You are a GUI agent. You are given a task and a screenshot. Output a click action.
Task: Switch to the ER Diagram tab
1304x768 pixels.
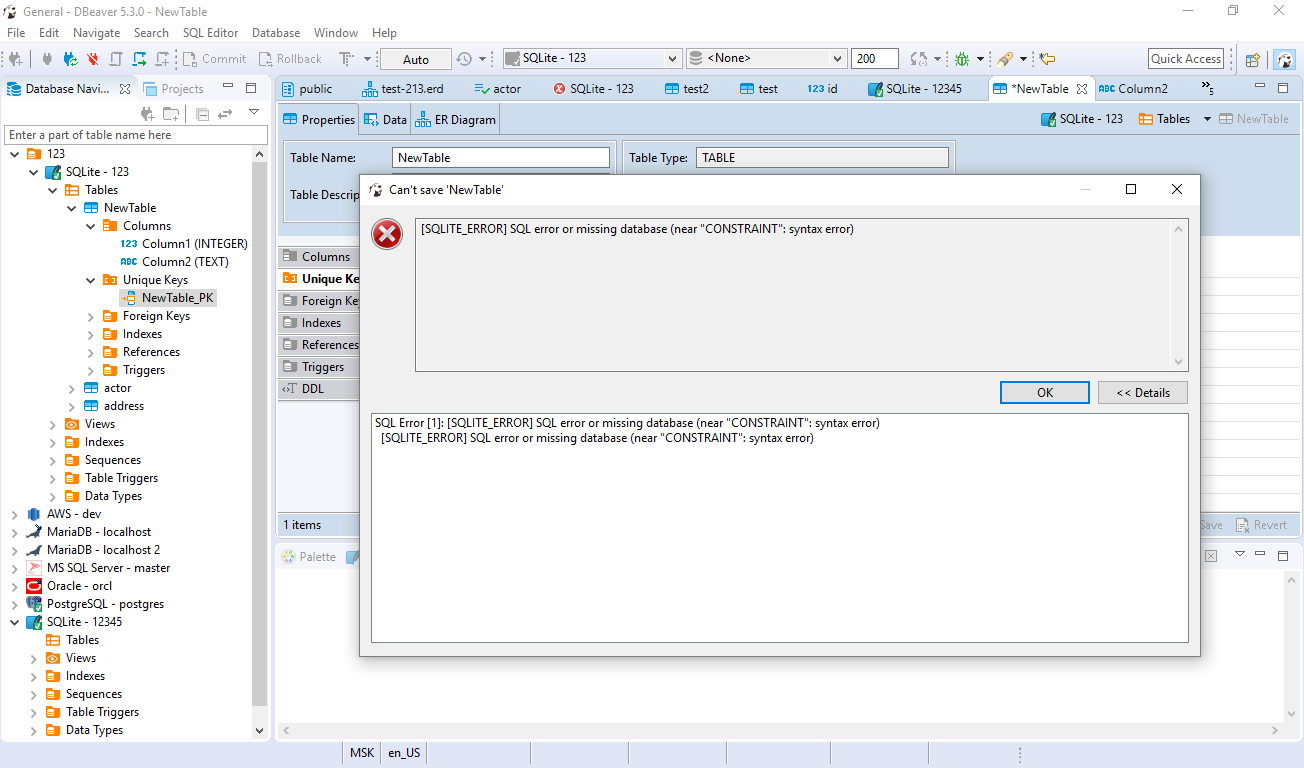[x=456, y=119]
